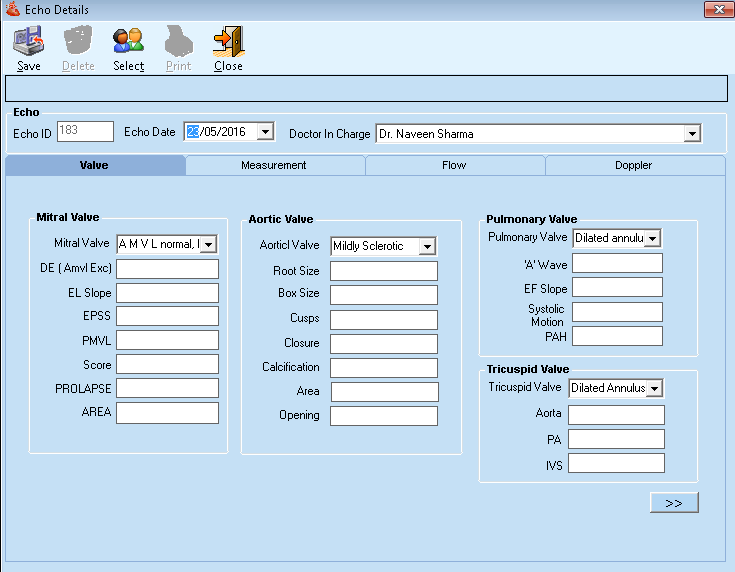Focus the aortic Root Size field
Screen dimensions: 735x572
click(x=384, y=271)
